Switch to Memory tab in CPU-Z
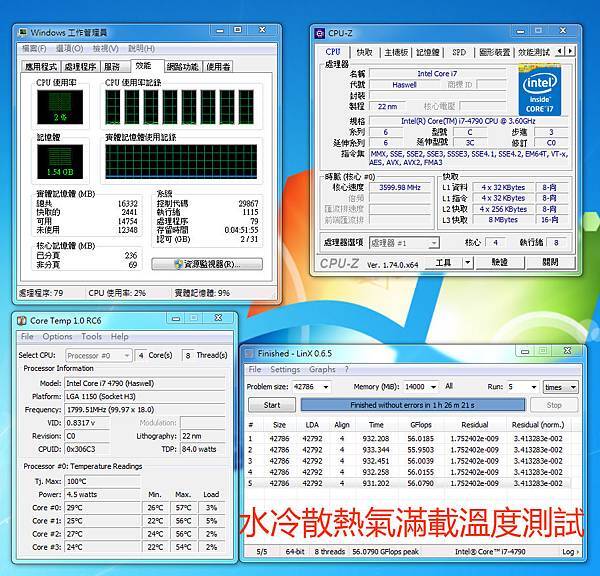The height and width of the screenshot is (576, 600). click(x=427, y=52)
